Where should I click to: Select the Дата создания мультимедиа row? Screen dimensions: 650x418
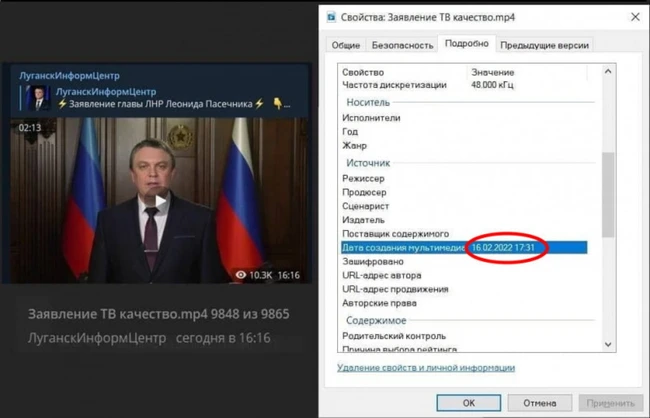pyautogui.click(x=464, y=248)
